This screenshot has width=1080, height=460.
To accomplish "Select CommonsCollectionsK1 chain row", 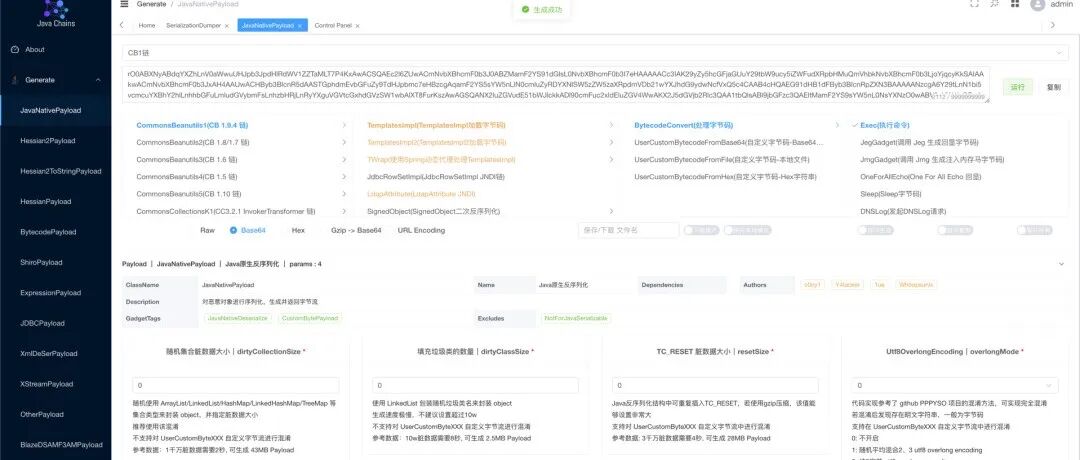I will 226,211.
